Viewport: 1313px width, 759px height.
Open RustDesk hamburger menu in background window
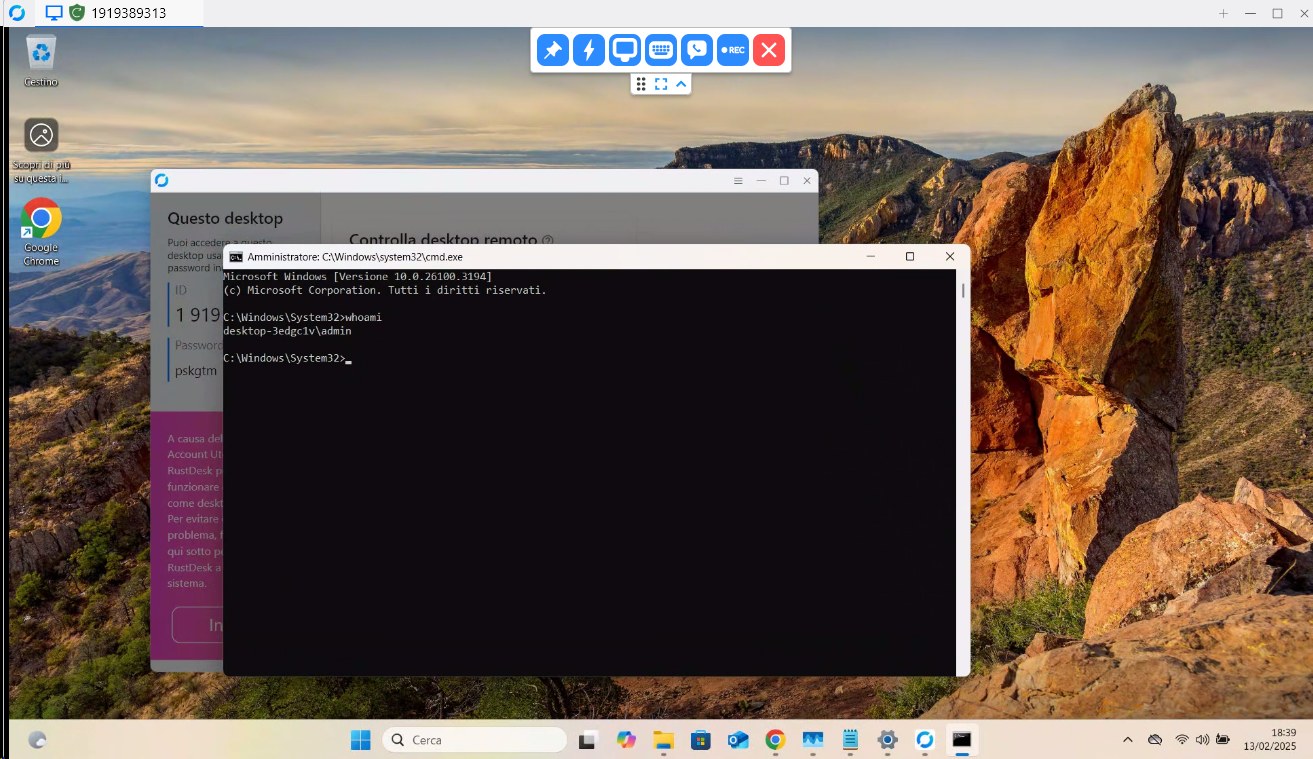738,181
